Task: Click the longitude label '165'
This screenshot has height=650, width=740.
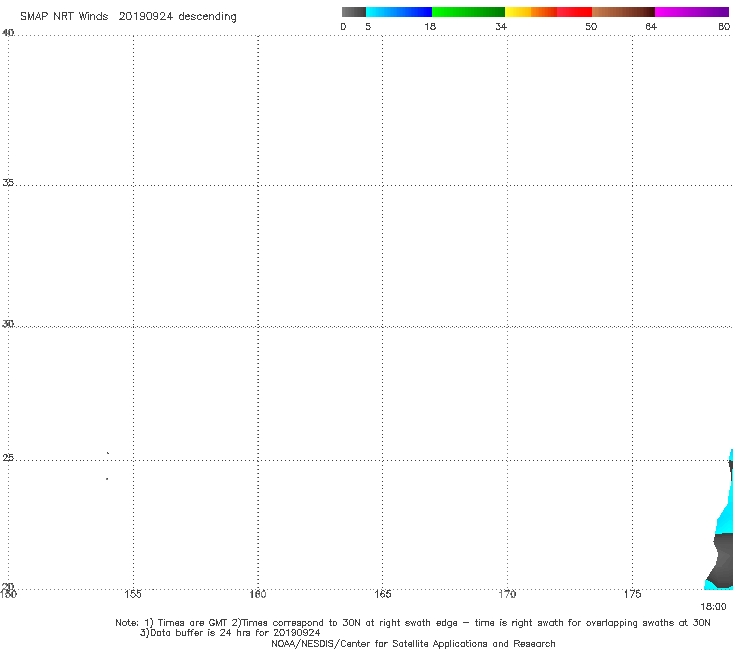Action: pos(382,594)
